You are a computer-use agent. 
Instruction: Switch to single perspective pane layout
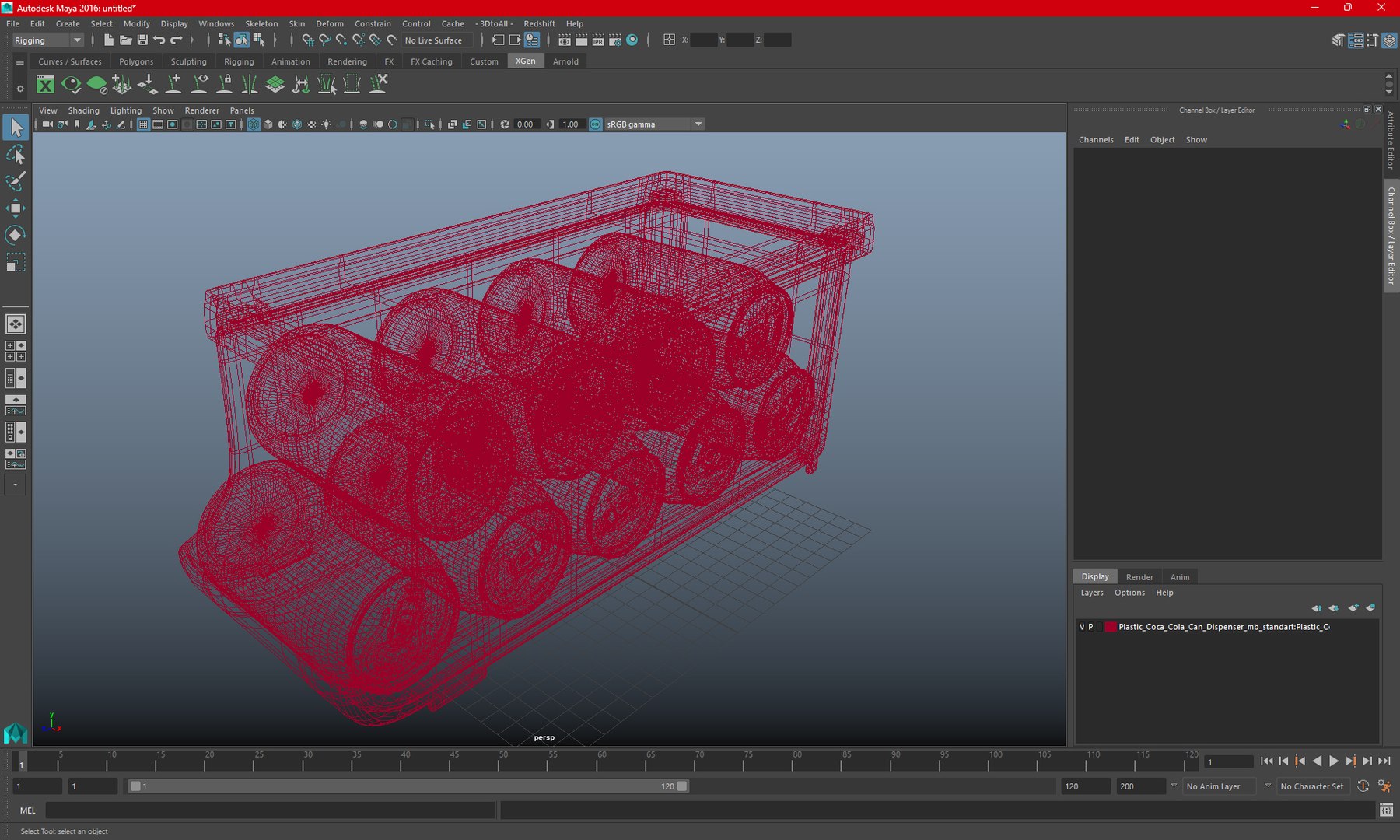[x=16, y=324]
